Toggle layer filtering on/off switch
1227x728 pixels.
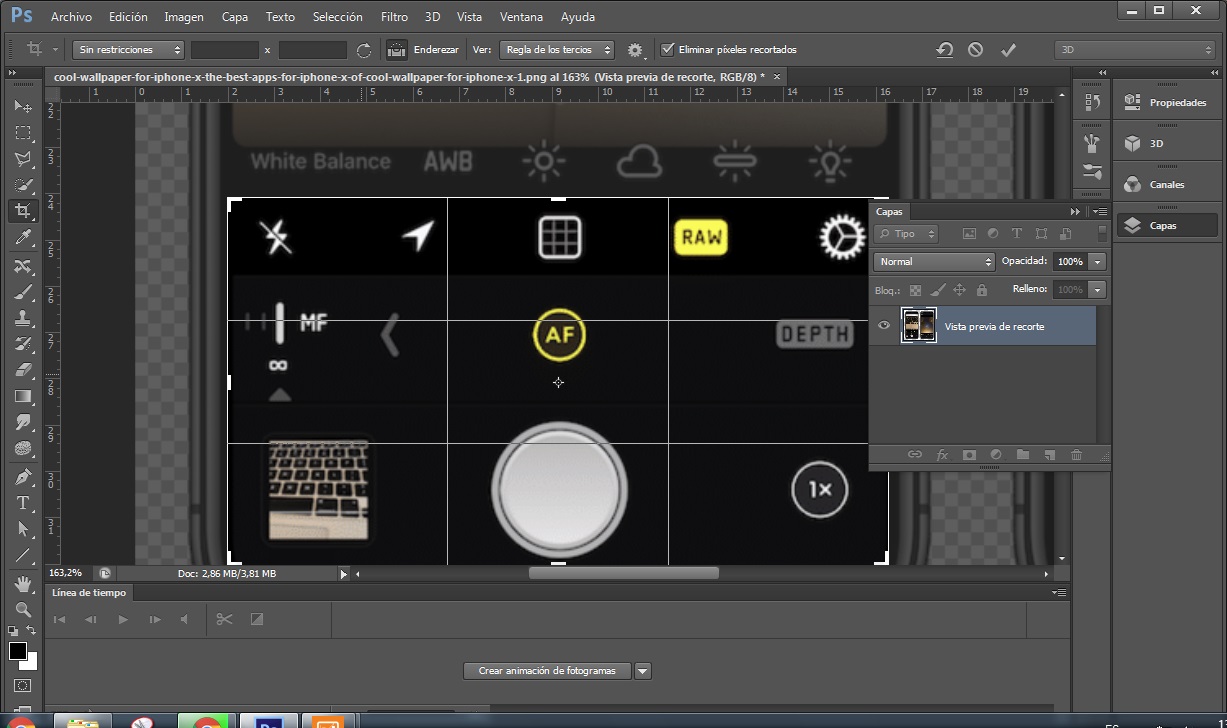[1102, 232]
